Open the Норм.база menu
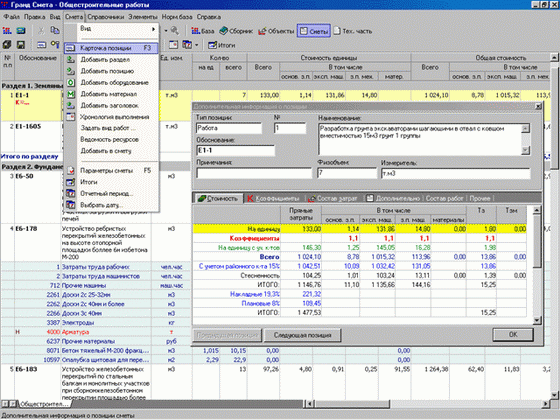This screenshot has width=560, height=420. click(x=177, y=17)
